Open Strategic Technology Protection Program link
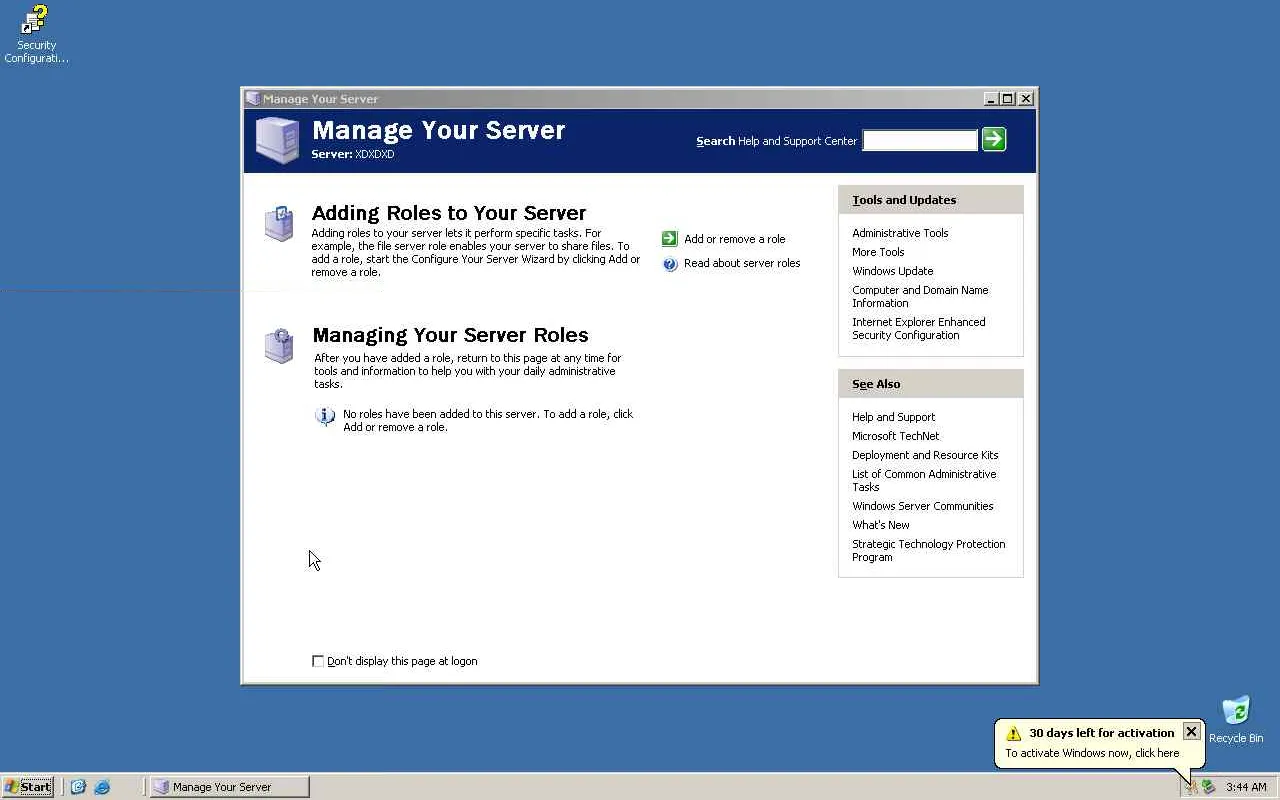1280x800 pixels. (928, 551)
